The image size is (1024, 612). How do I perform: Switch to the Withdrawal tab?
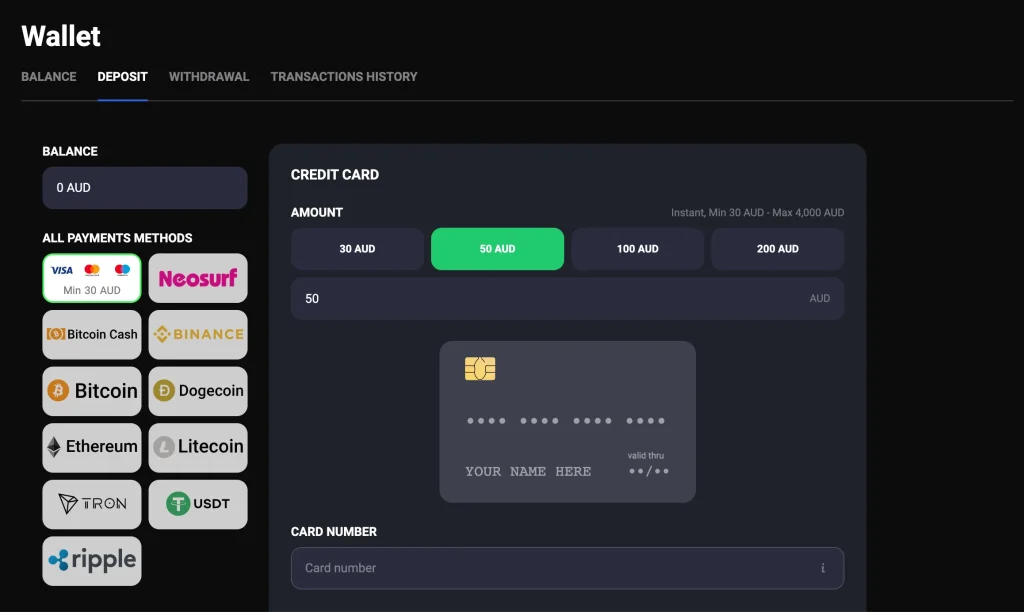coord(208,76)
